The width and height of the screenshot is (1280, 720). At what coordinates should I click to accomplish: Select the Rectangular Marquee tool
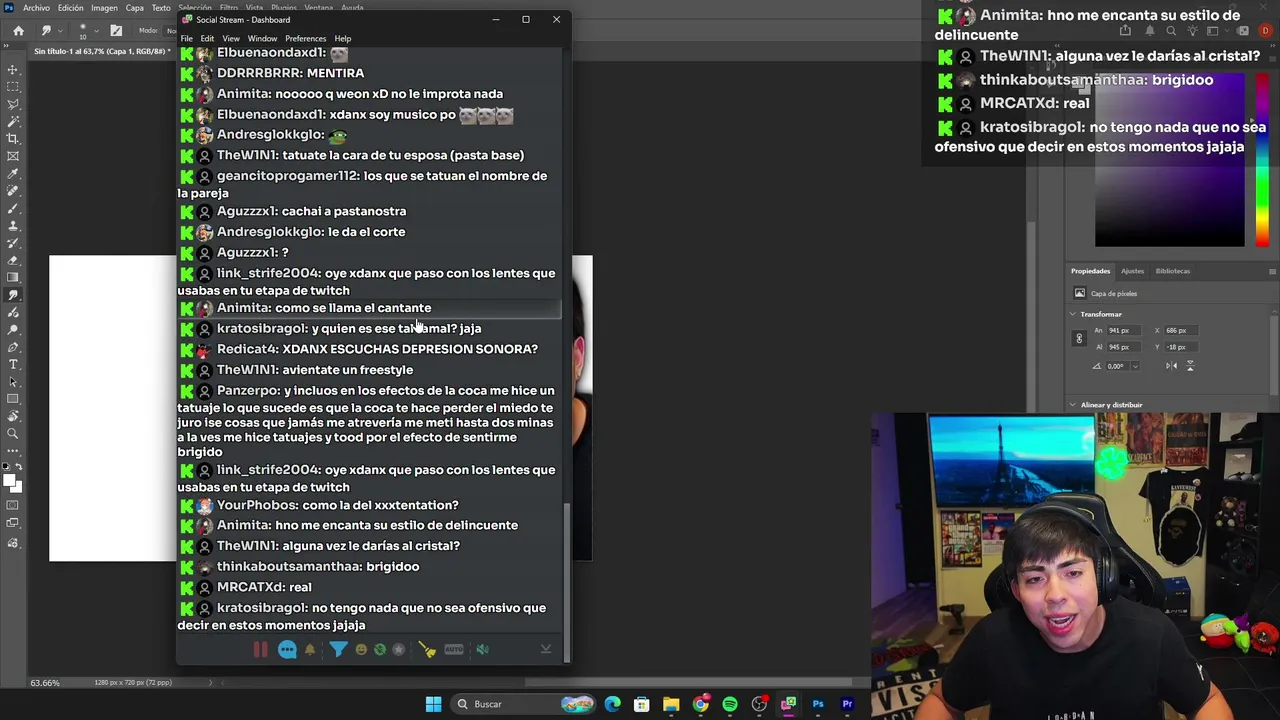(13, 87)
